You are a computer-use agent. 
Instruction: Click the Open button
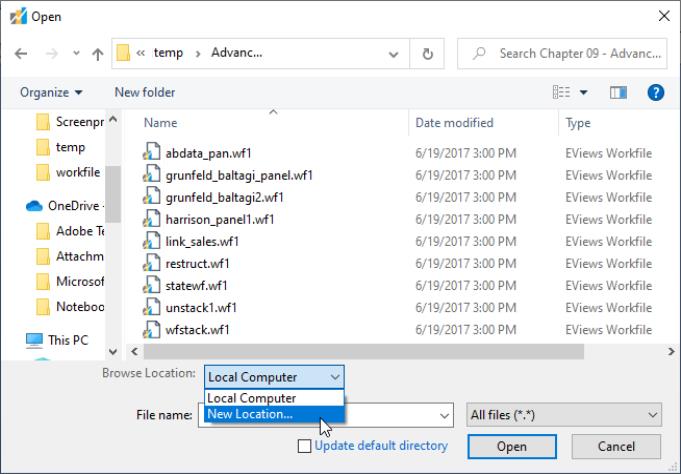[512, 447]
